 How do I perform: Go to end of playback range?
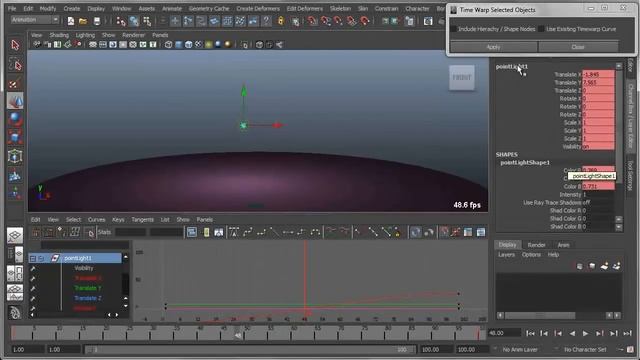(627, 333)
